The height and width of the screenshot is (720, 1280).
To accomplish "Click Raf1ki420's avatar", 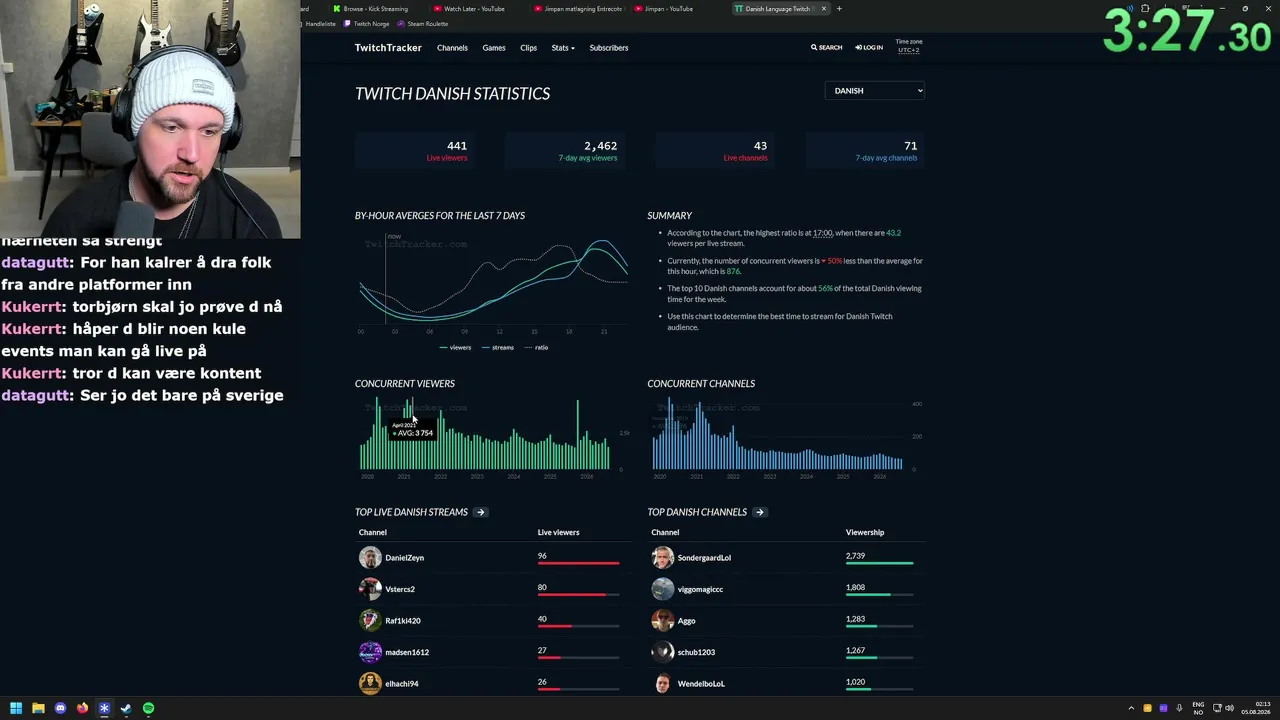I will pos(370,621).
